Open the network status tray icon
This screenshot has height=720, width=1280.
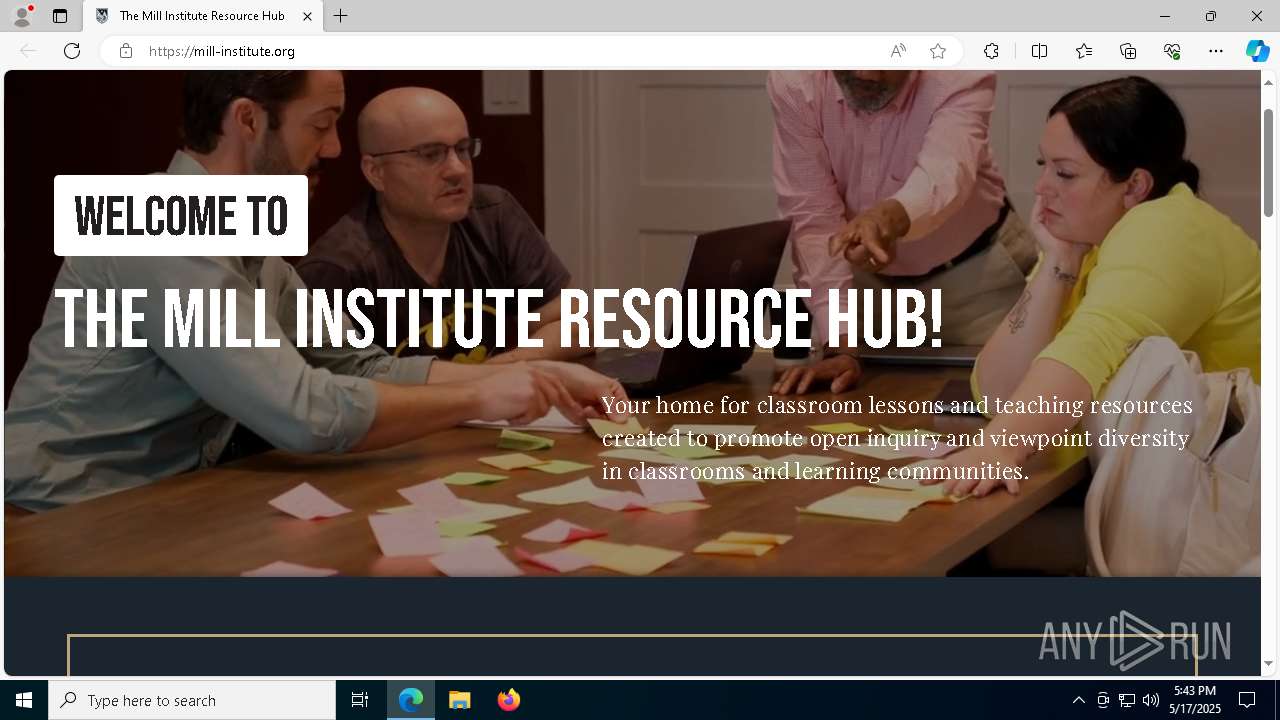click(x=1127, y=700)
